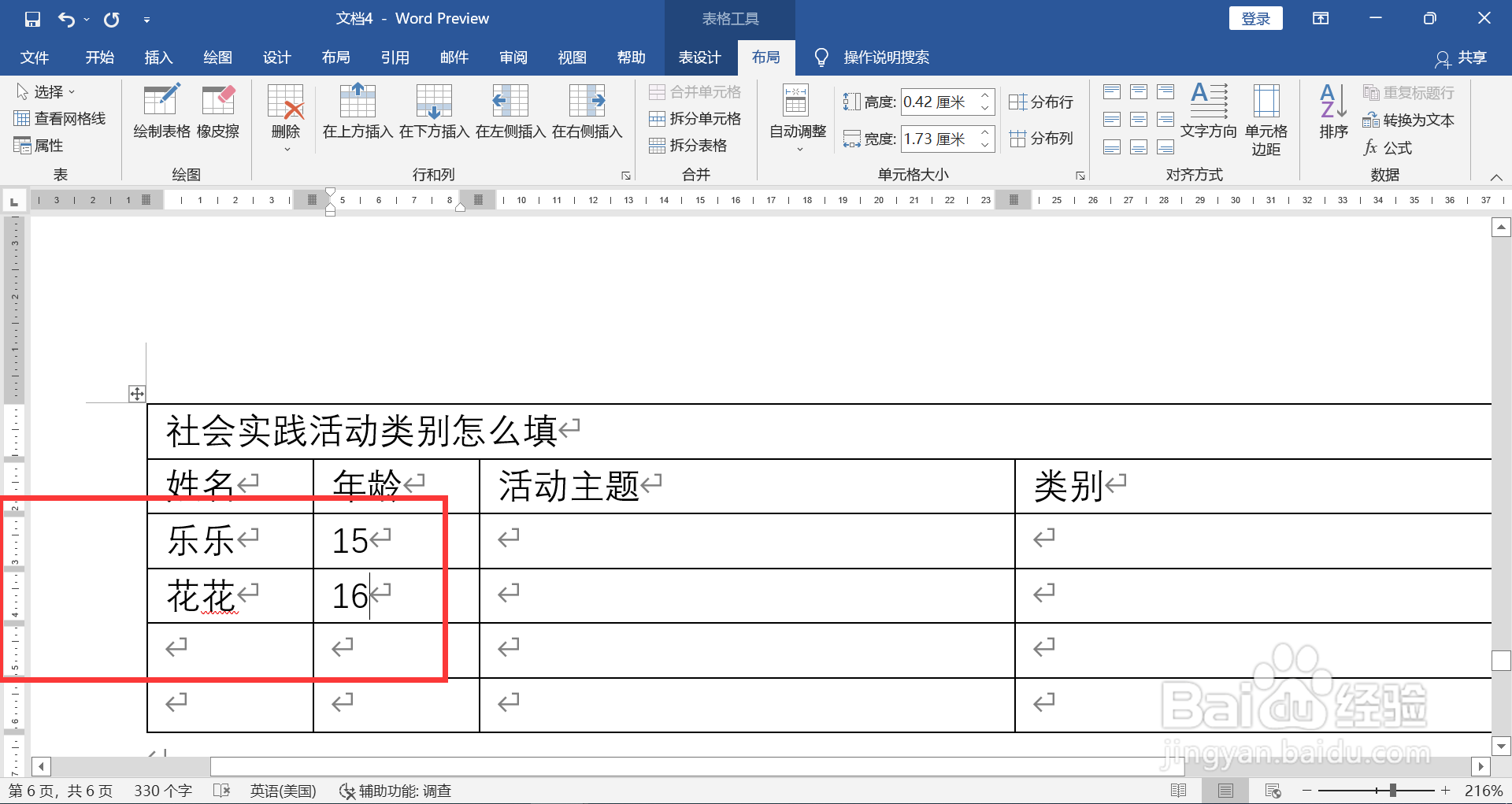
Task: Split cells with 拆分单元格
Action: [696, 118]
